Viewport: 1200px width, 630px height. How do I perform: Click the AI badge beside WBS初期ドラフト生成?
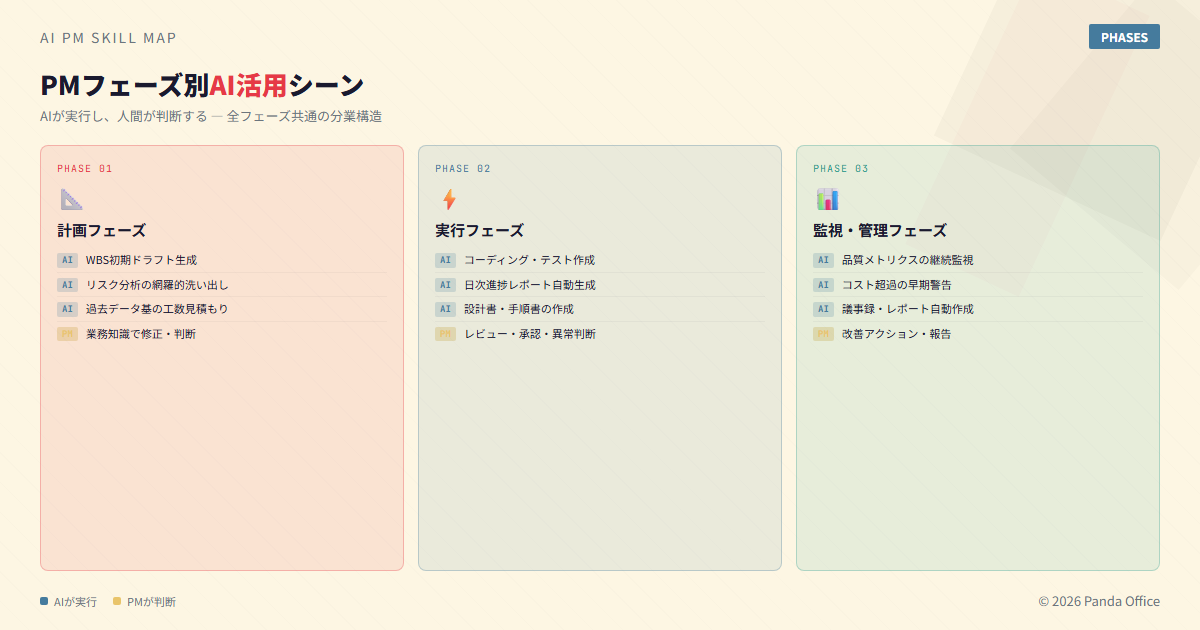pos(67,260)
